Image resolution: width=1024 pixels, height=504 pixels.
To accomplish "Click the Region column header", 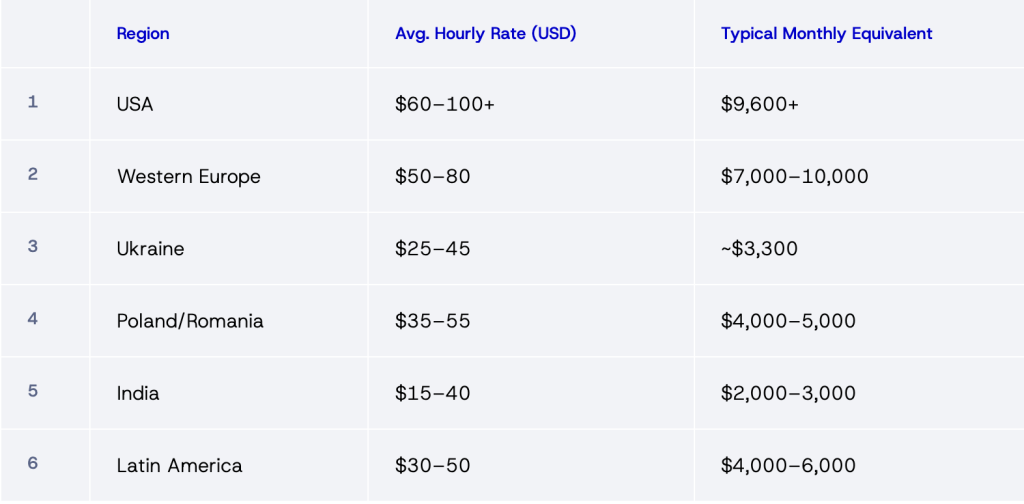I will [x=143, y=34].
